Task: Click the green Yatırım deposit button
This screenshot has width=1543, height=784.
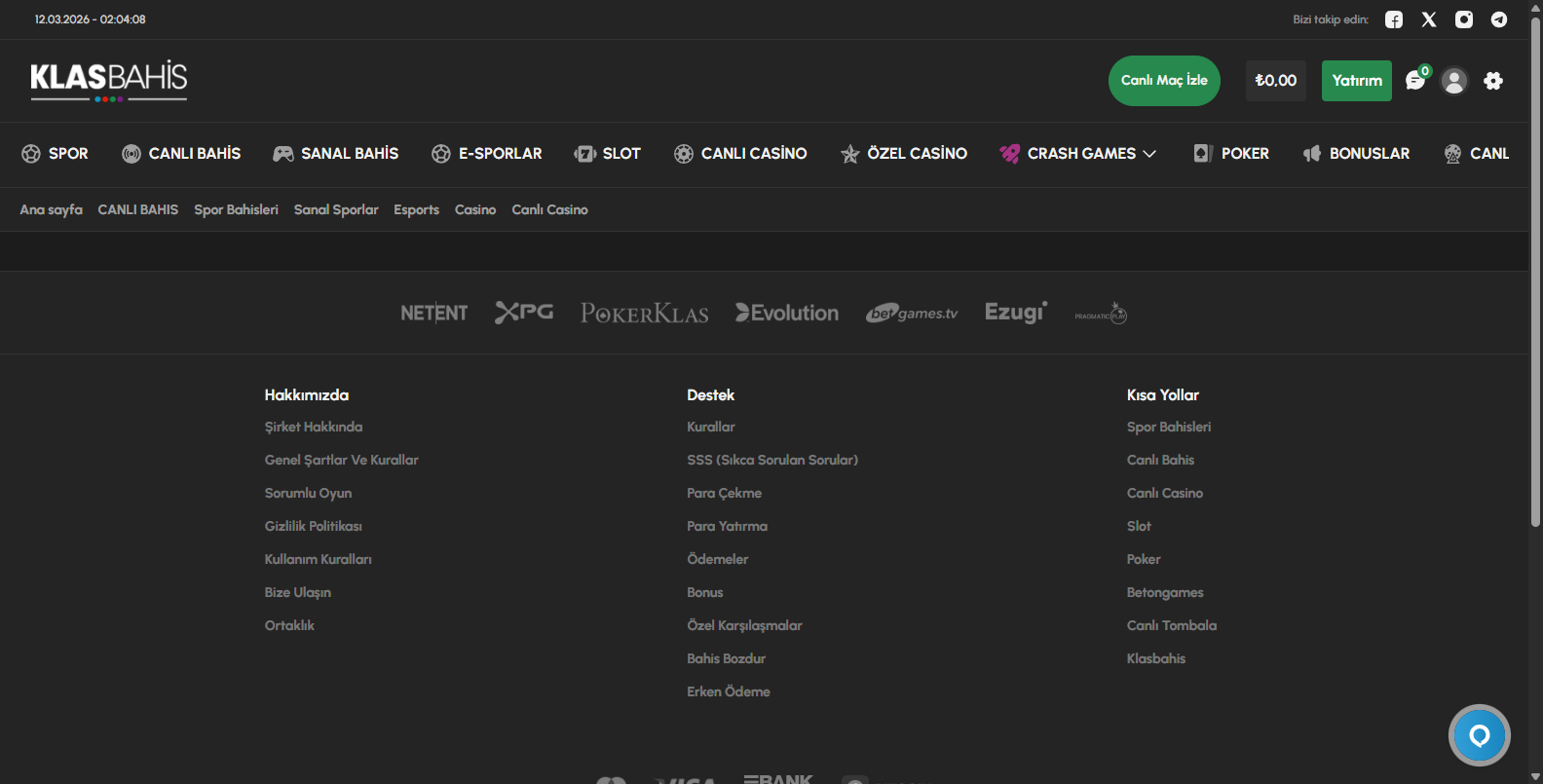Action: coord(1356,81)
